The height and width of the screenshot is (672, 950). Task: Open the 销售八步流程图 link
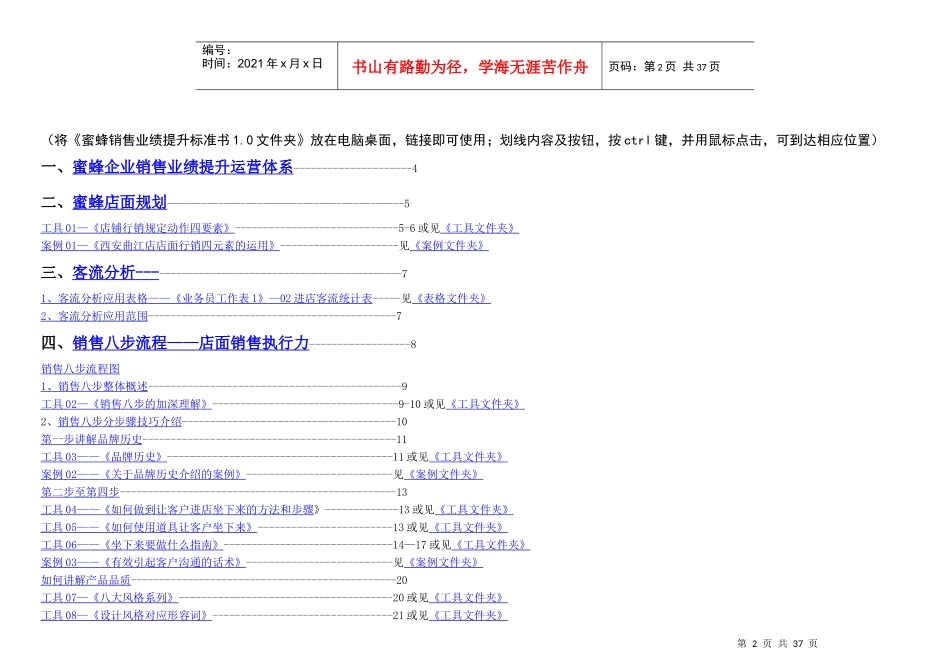tap(81, 369)
